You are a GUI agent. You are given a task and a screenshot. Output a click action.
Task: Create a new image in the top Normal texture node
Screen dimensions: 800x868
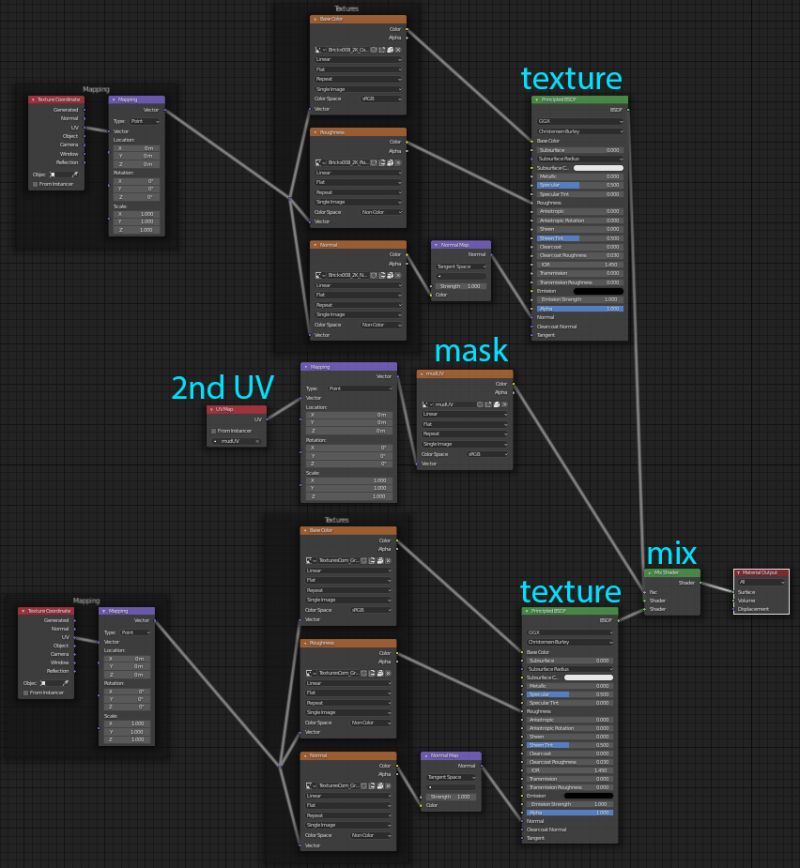tap(373, 275)
